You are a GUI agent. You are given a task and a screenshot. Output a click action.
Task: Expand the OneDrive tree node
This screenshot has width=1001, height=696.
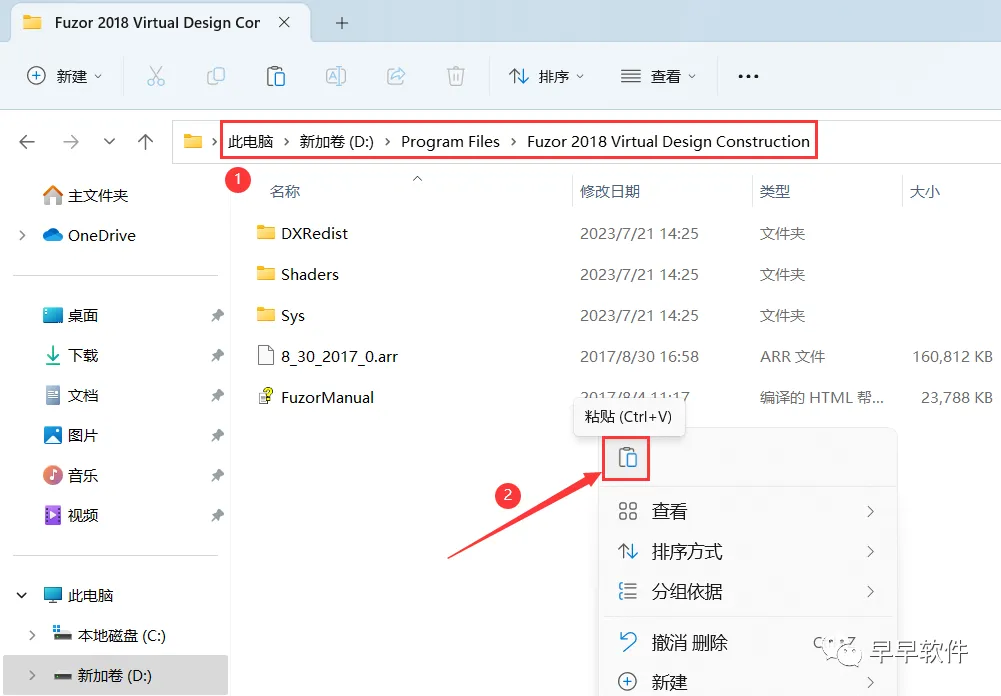(22, 236)
